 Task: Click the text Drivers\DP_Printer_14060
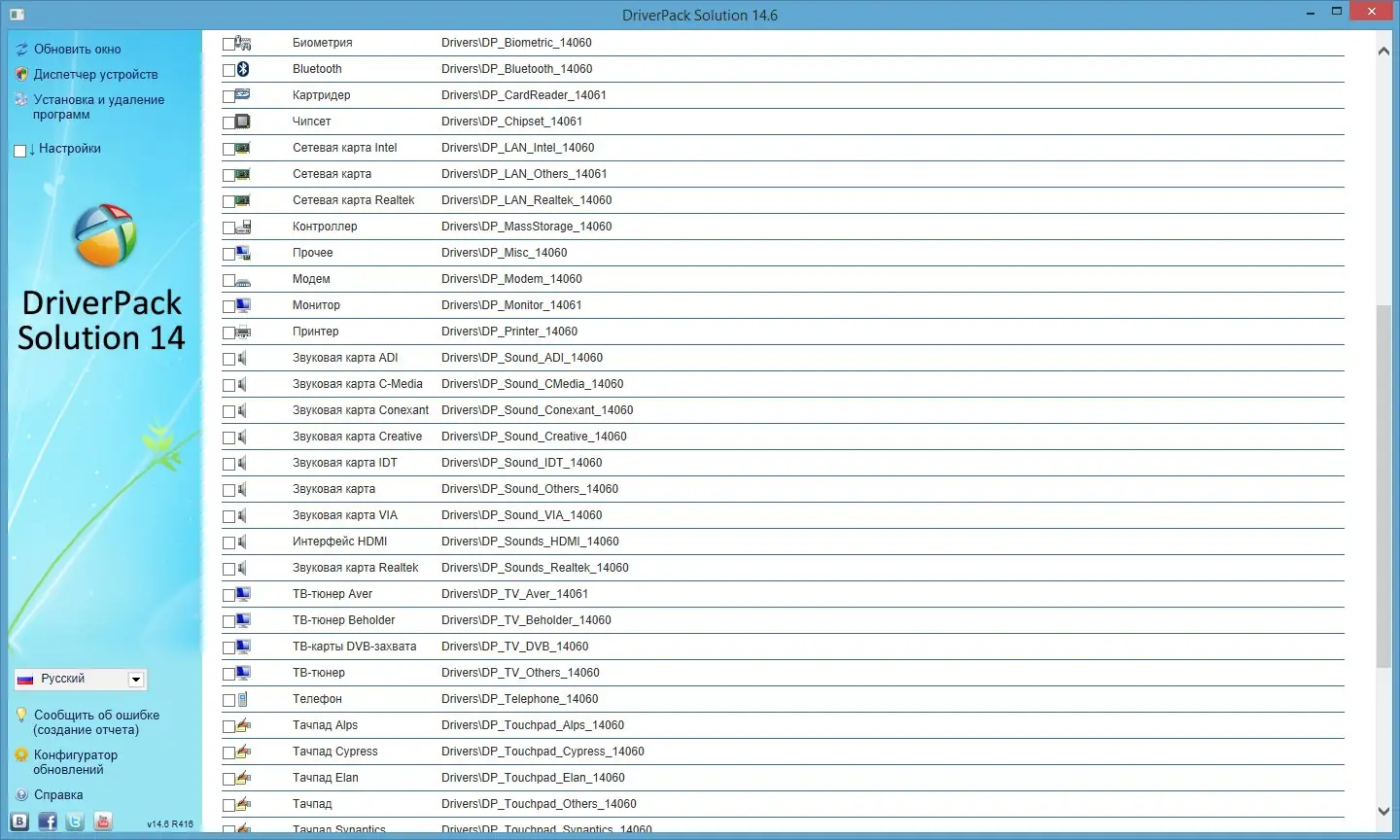(x=509, y=332)
